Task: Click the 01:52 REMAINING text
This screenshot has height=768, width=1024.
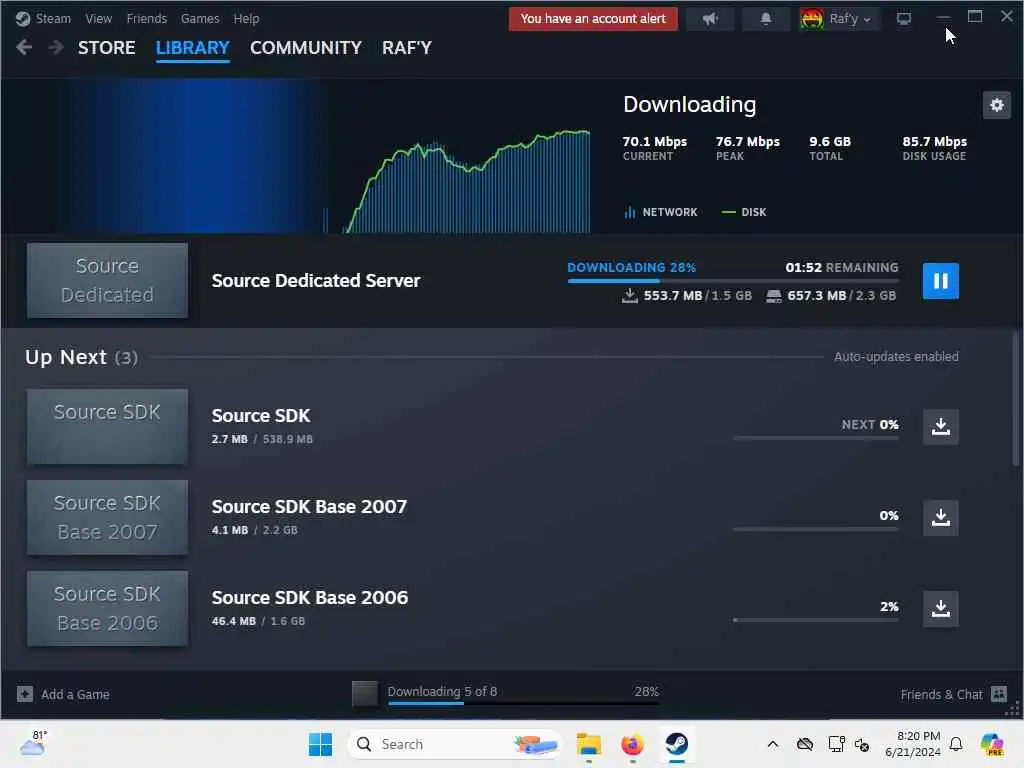Action: coord(842,268)
